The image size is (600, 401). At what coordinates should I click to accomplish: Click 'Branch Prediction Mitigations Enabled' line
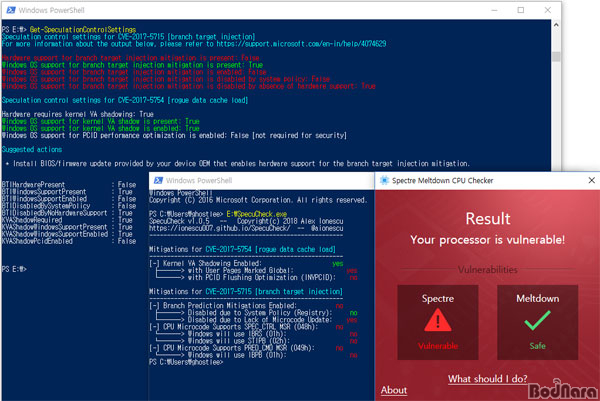coord(246,306)
